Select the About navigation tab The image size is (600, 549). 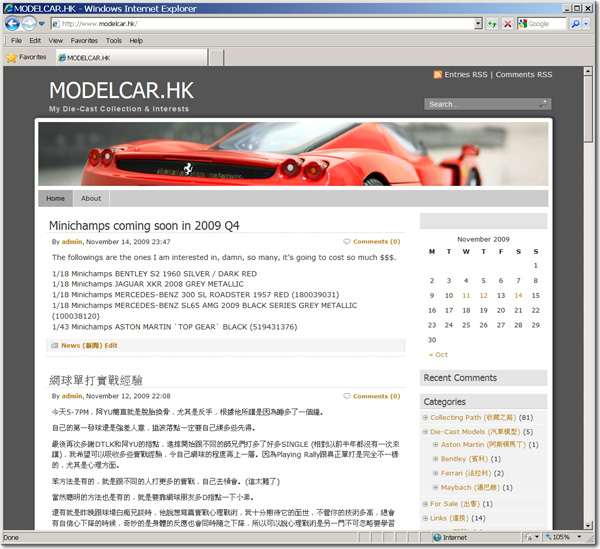click(x=91, y=199)
